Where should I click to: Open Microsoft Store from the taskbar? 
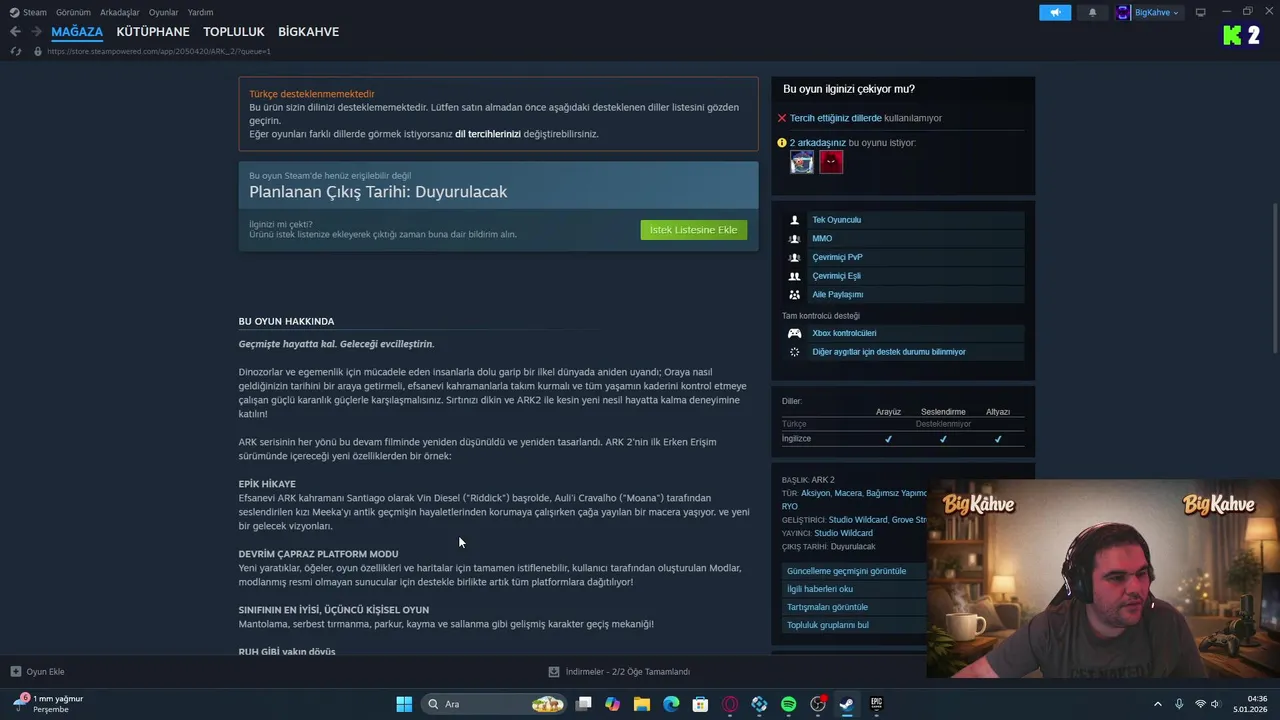pyautogui.click(x=701, y=704)
